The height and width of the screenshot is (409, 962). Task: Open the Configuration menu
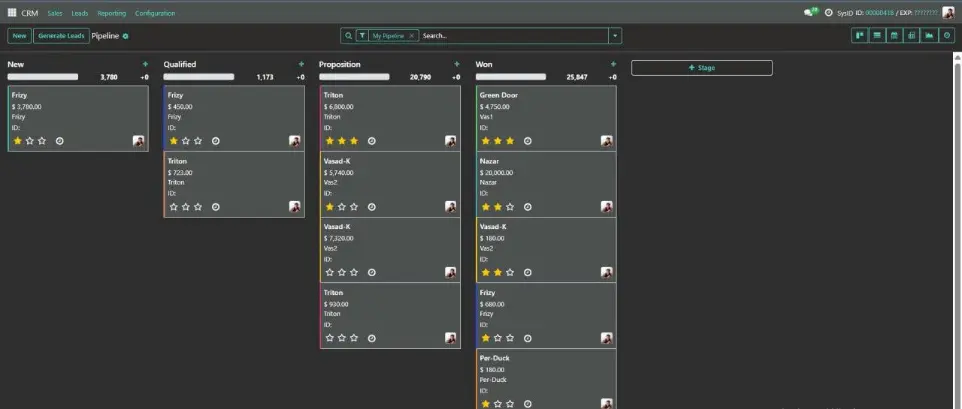coord(155,13)
